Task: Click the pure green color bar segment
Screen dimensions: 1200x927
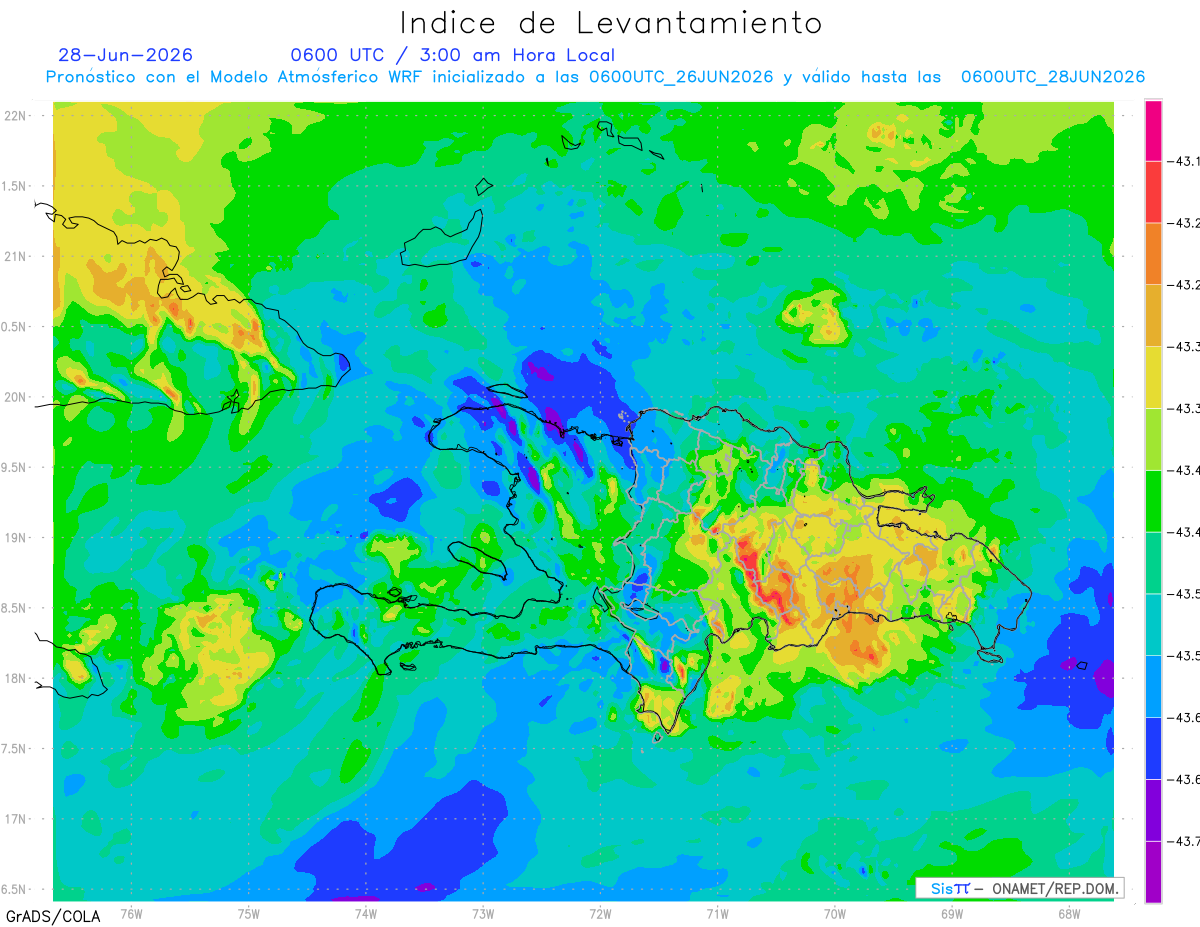Action: tap(1153, 501)
